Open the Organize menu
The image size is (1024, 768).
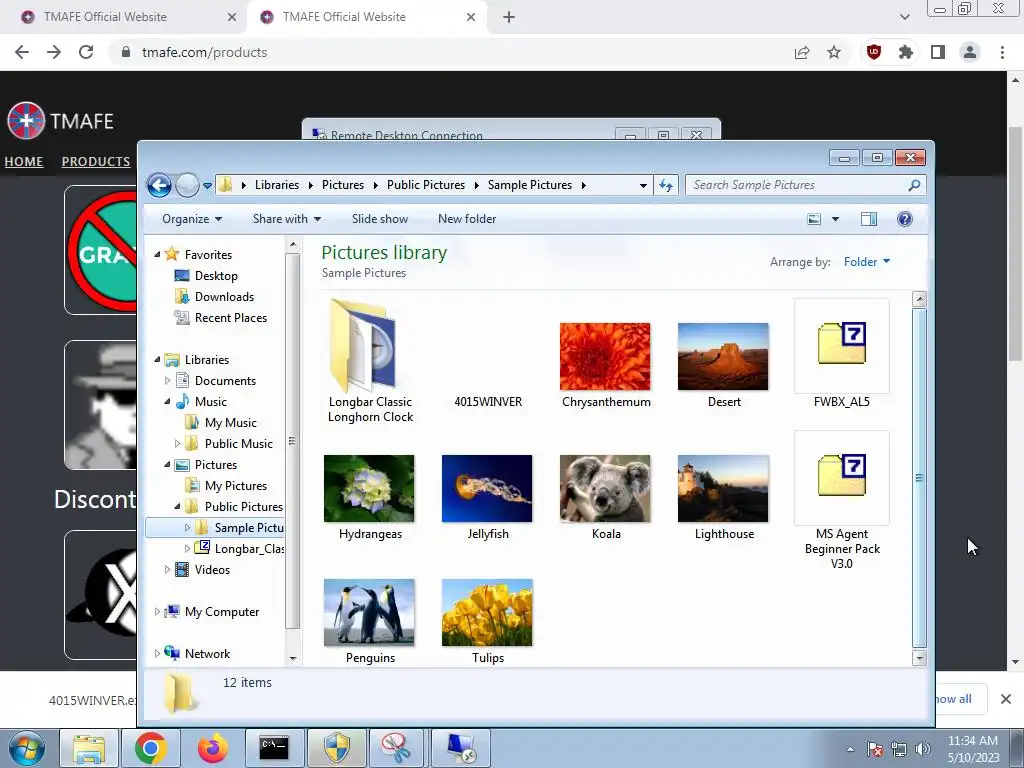[x=192, y=219]
